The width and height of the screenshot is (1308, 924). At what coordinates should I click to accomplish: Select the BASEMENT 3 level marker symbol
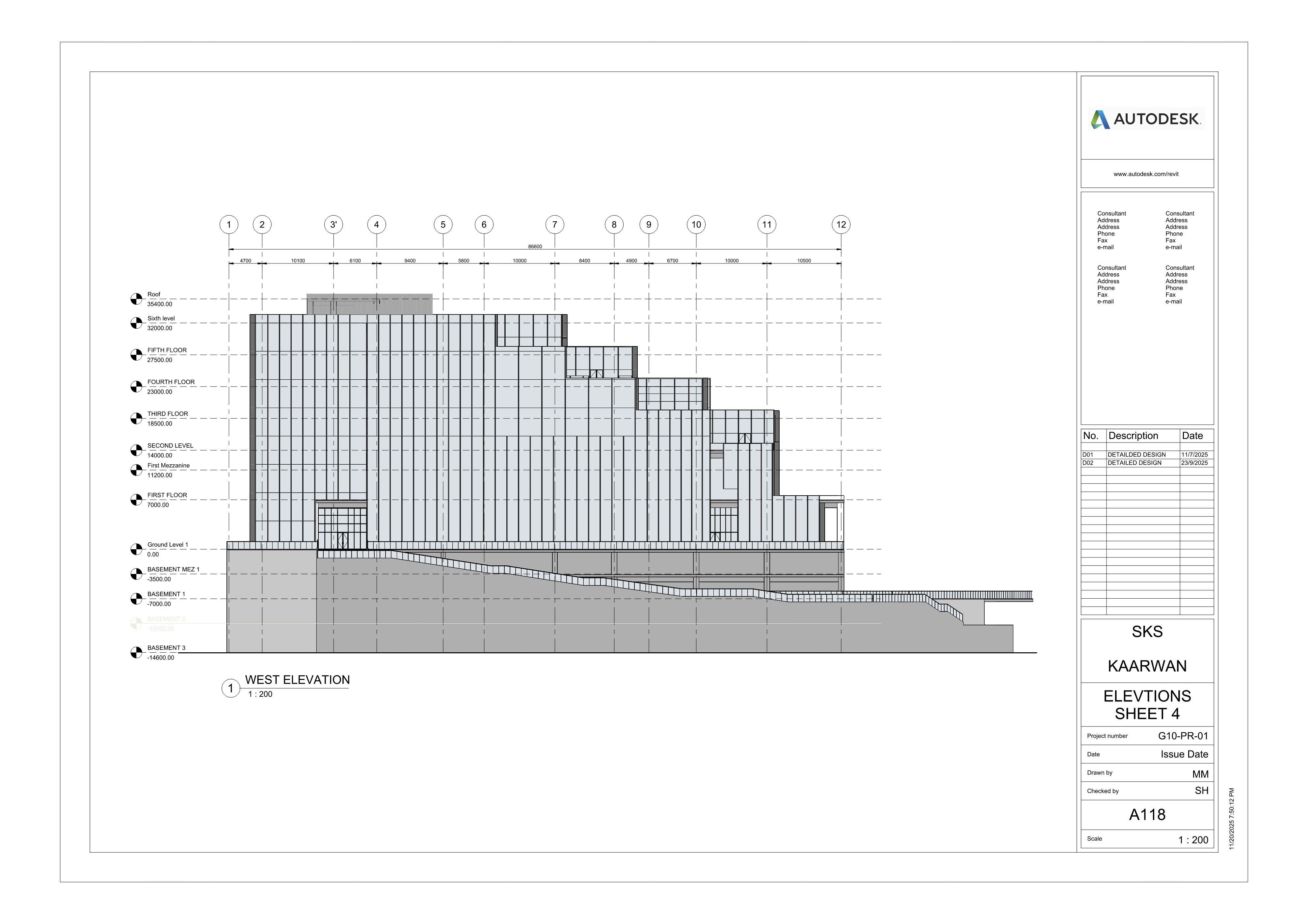tap(136, 652)
